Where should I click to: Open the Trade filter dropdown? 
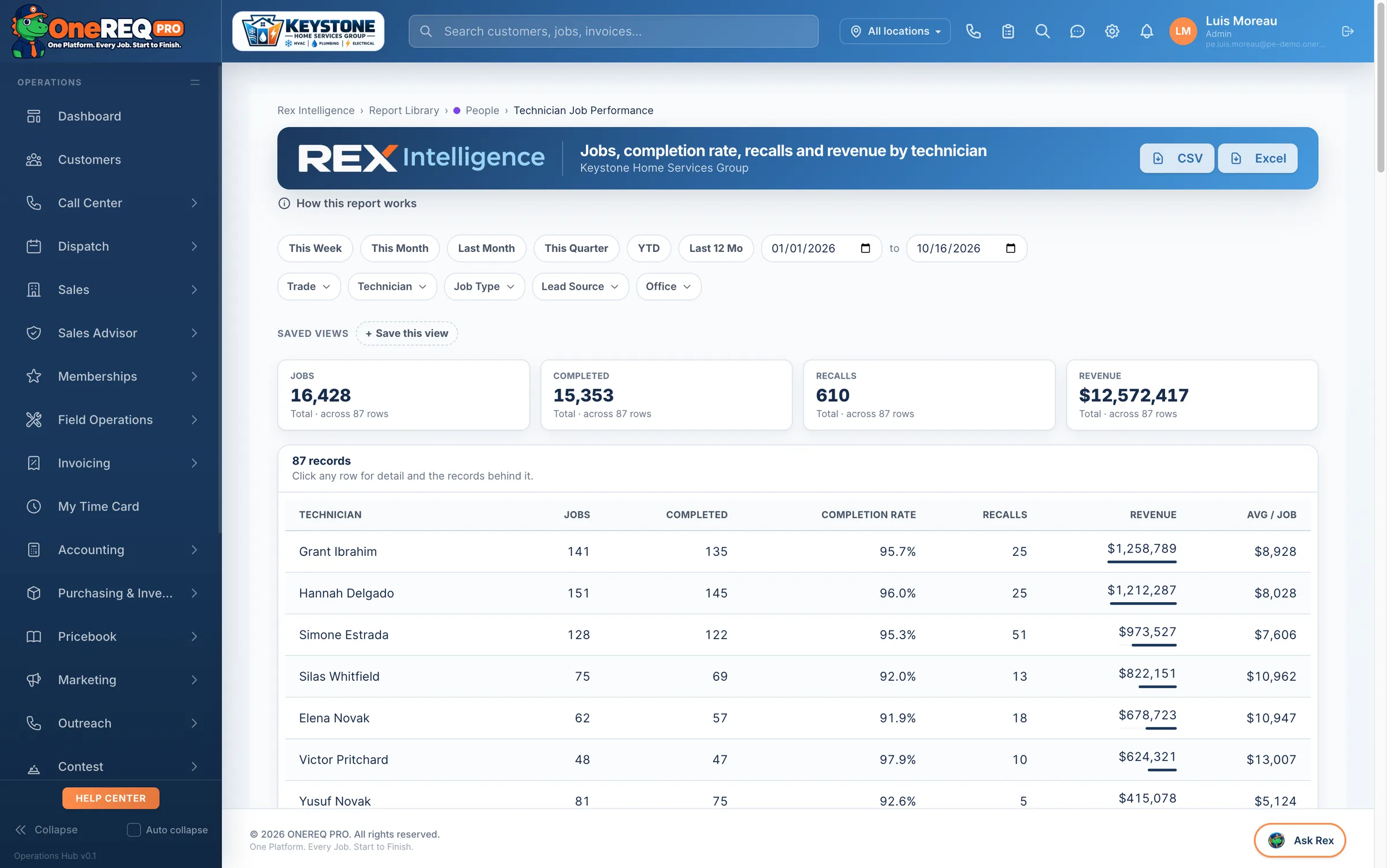(309, 287)
